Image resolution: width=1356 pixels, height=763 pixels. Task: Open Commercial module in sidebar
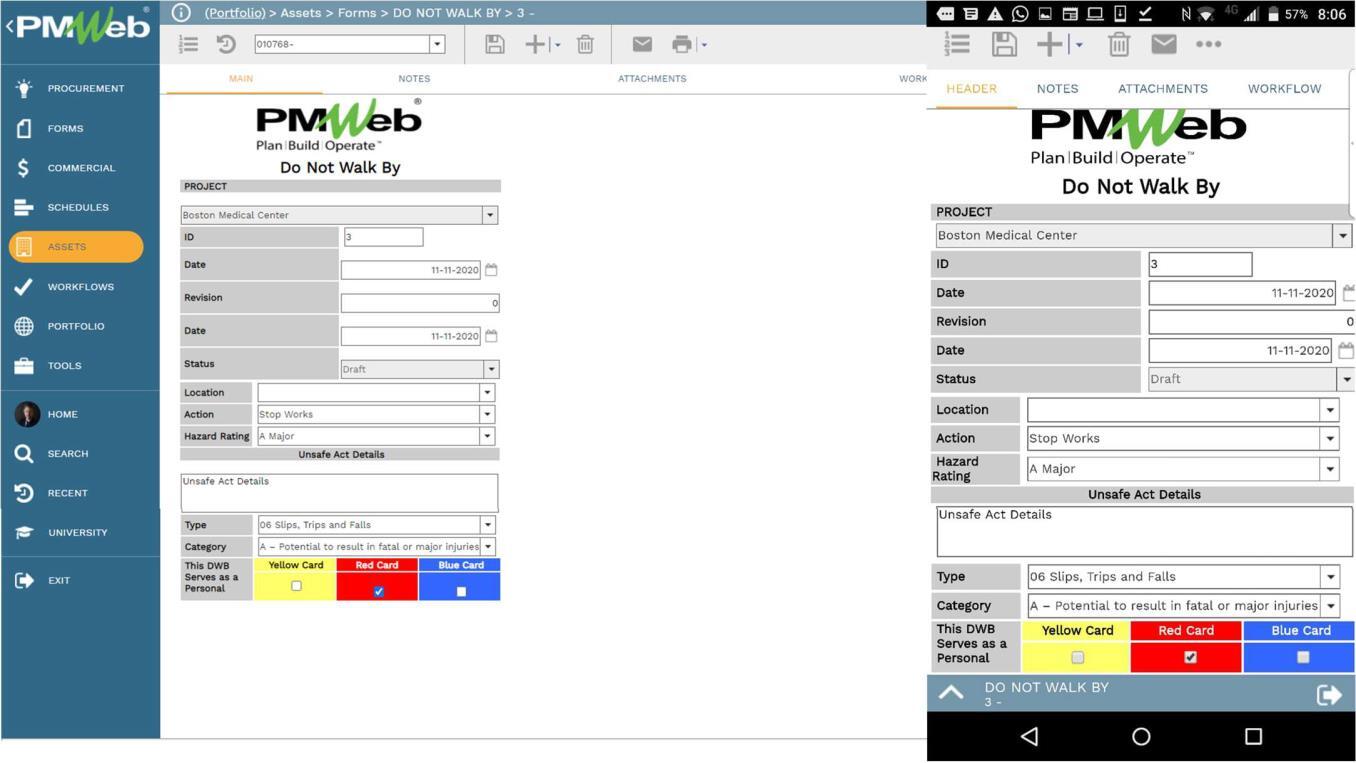coord(65,168)
